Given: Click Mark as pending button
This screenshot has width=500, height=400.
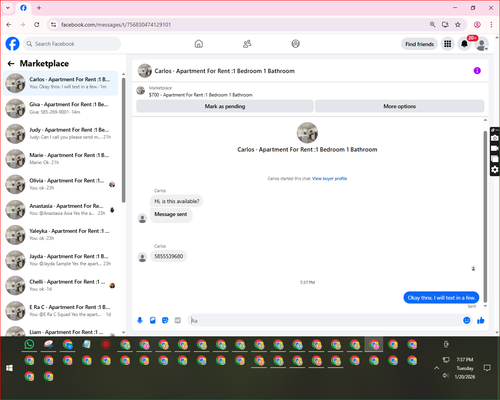Looking at the screenshot, I should (225, 106).
